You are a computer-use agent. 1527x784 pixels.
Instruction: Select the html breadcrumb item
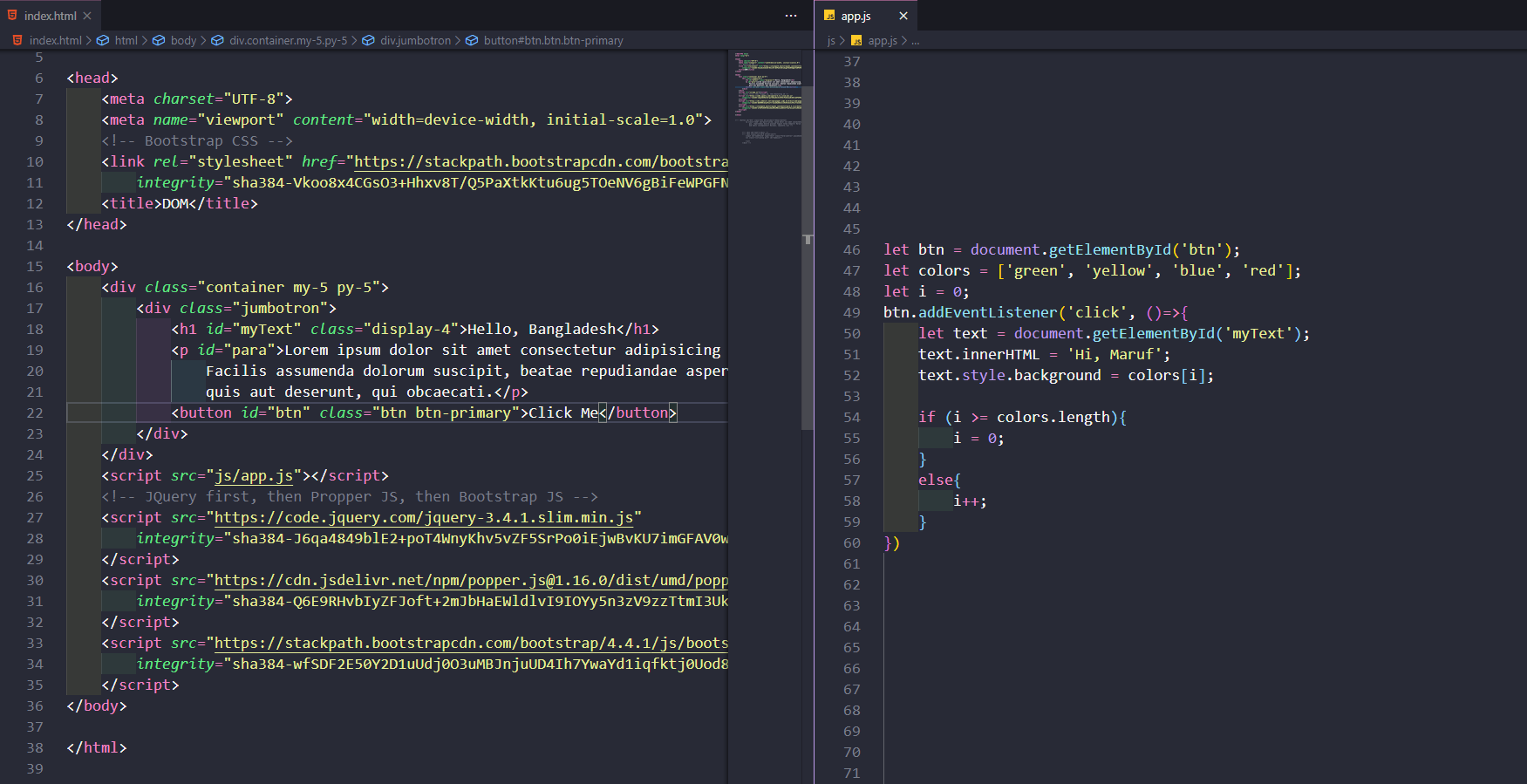[x=126, y=40]
